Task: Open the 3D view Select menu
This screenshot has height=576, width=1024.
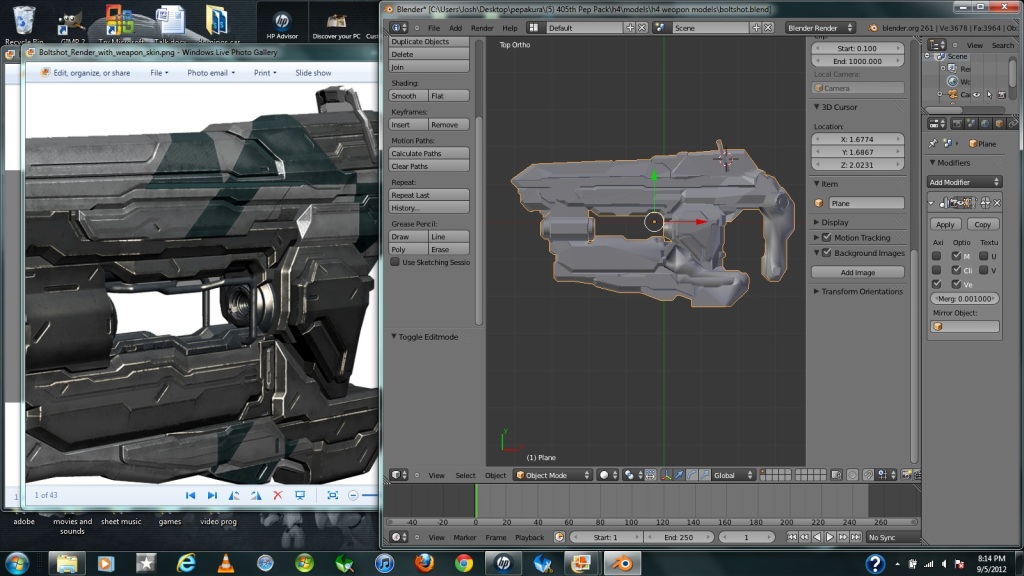Action: (465, 475)
